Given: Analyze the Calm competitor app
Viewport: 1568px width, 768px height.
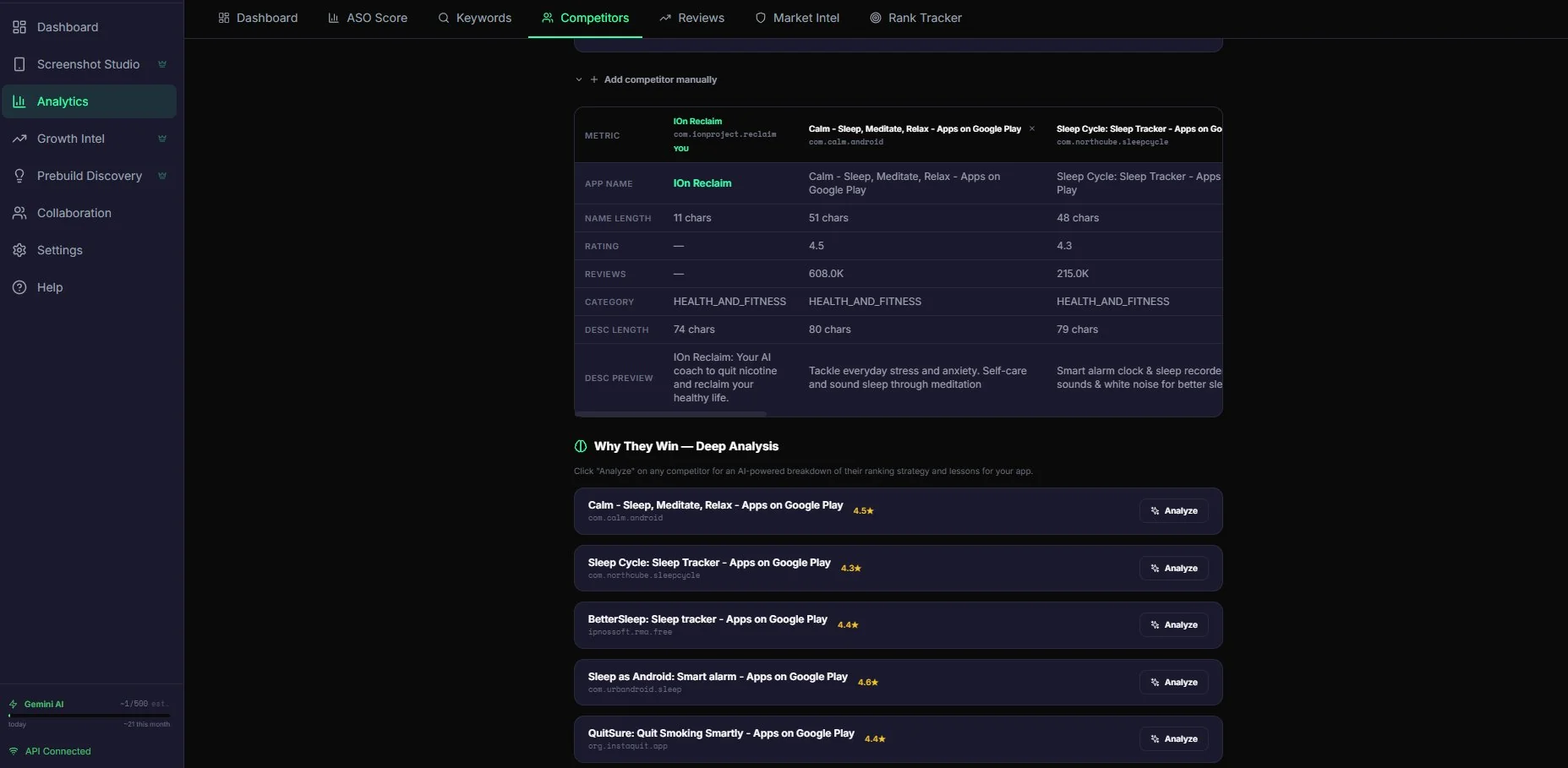Looking at the screenshot, I should pyautogui.click(x=1173, y=511).
